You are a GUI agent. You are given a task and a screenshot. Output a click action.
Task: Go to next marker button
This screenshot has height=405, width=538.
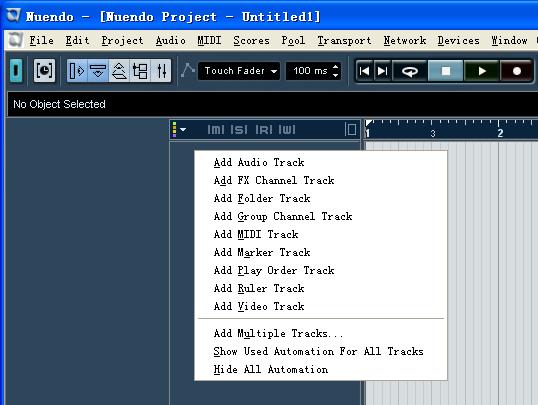(x=382, y=71)
